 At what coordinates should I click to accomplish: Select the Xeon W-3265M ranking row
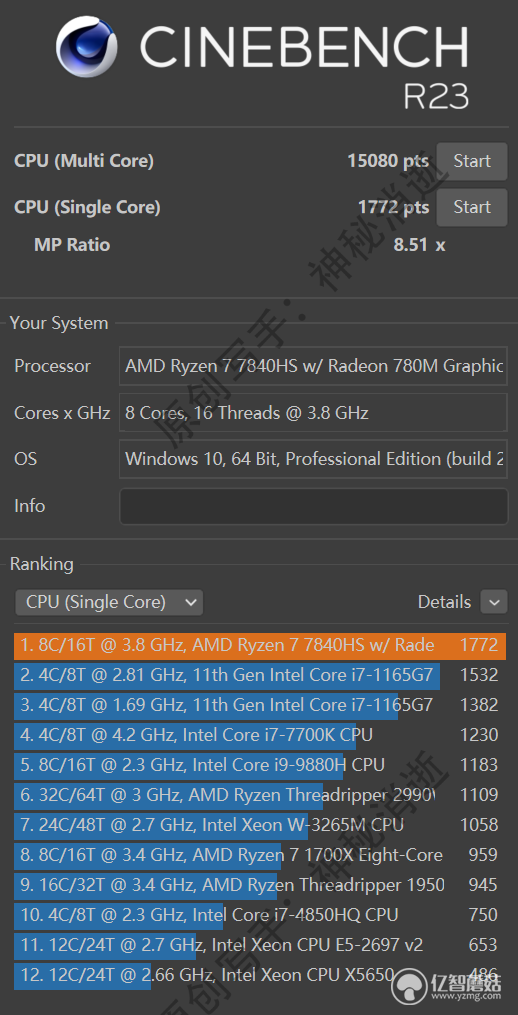coord(260,825)
